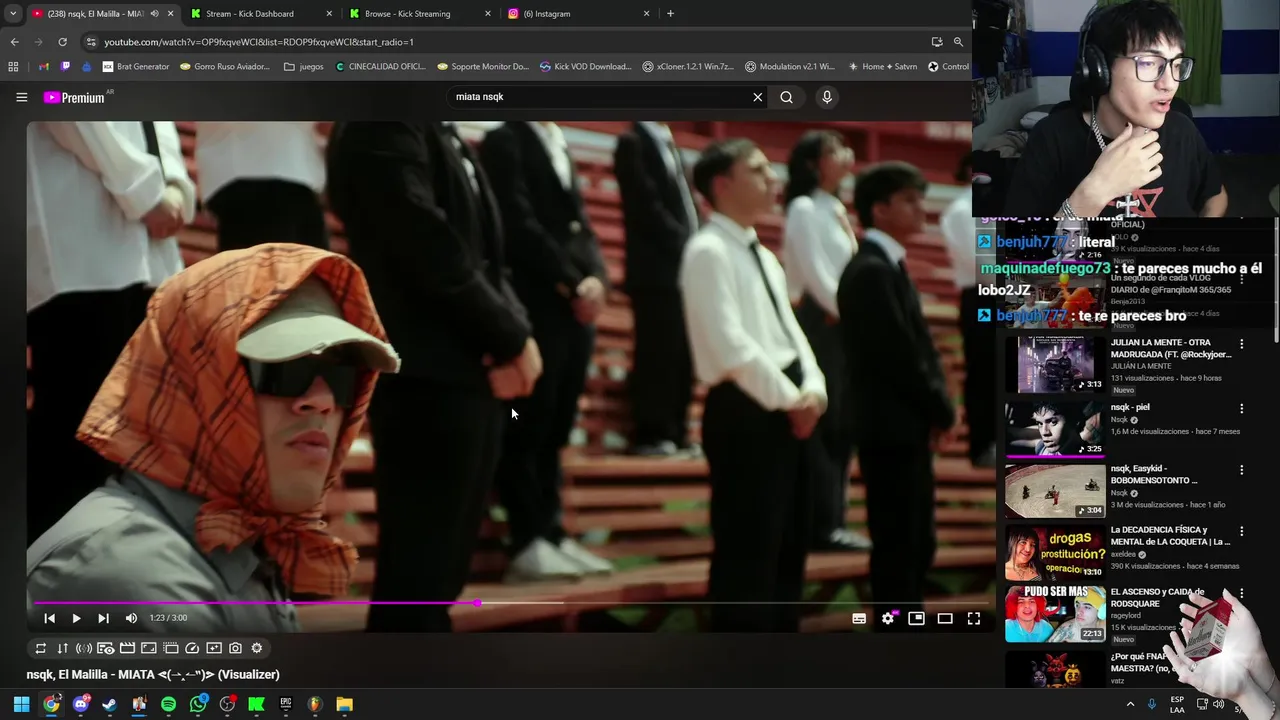
Task: Open more options for BOBOMENSOTONTO video
Action: (x=1241, y=470)
